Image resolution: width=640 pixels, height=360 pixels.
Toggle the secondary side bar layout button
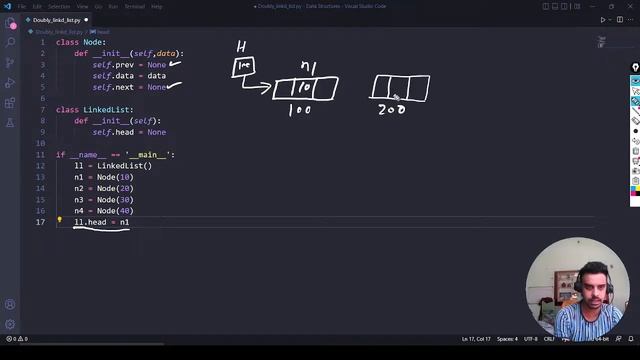pos(564,6)
